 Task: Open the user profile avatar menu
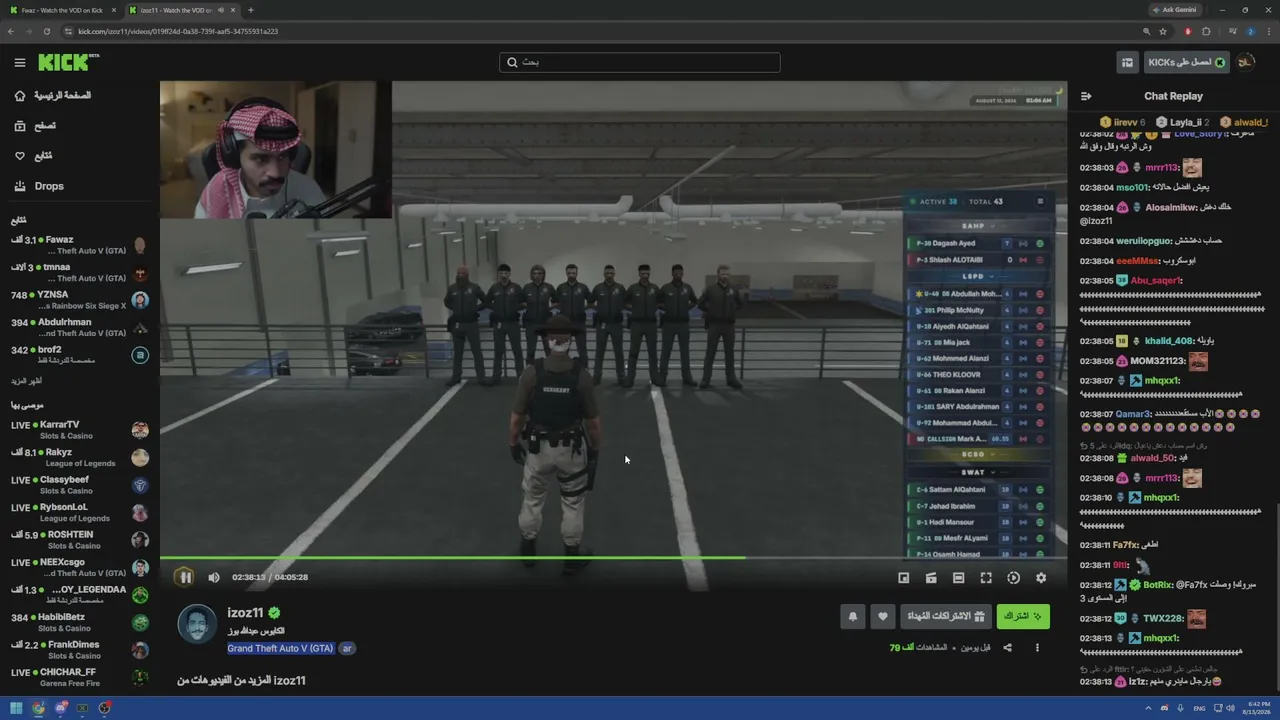[1246, 62]
